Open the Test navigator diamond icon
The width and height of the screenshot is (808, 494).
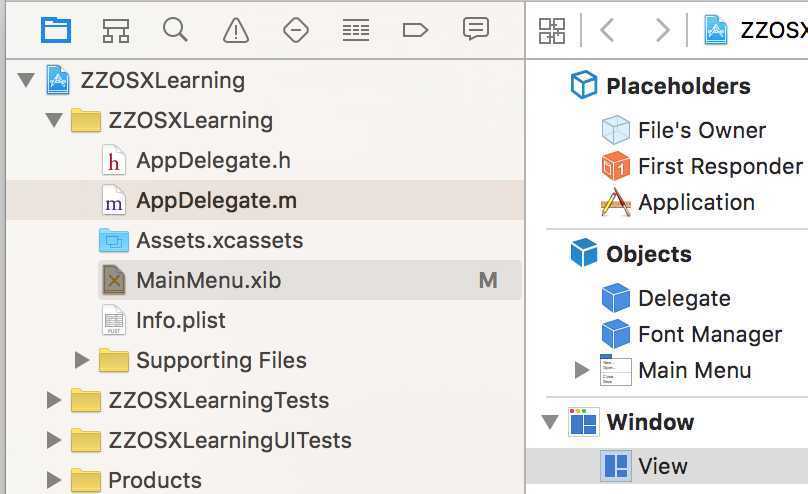pyautogui.click(x=296, y=30)
